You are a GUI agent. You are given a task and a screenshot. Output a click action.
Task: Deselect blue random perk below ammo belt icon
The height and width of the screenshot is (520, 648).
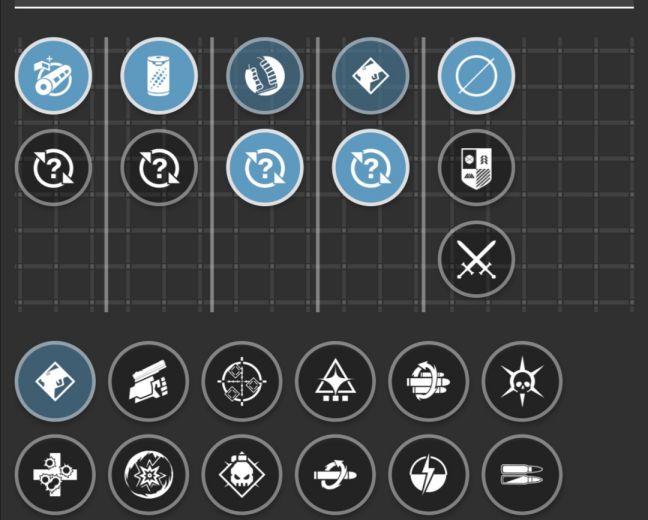[265, 167]
